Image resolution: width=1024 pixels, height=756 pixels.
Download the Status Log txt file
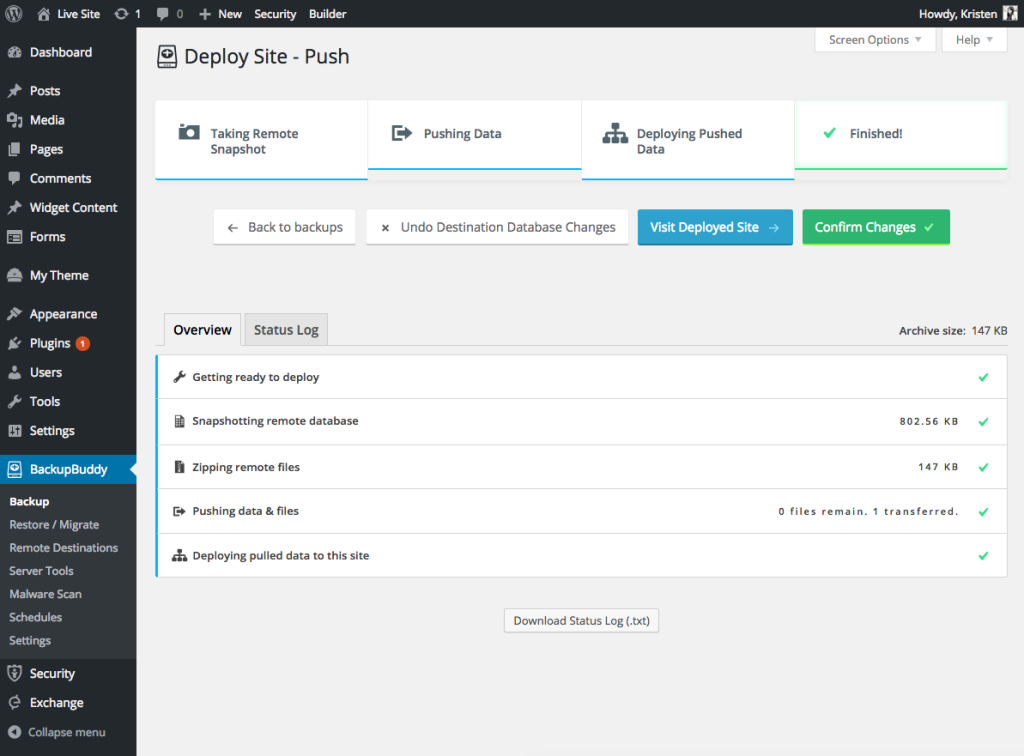coord(581,621)
